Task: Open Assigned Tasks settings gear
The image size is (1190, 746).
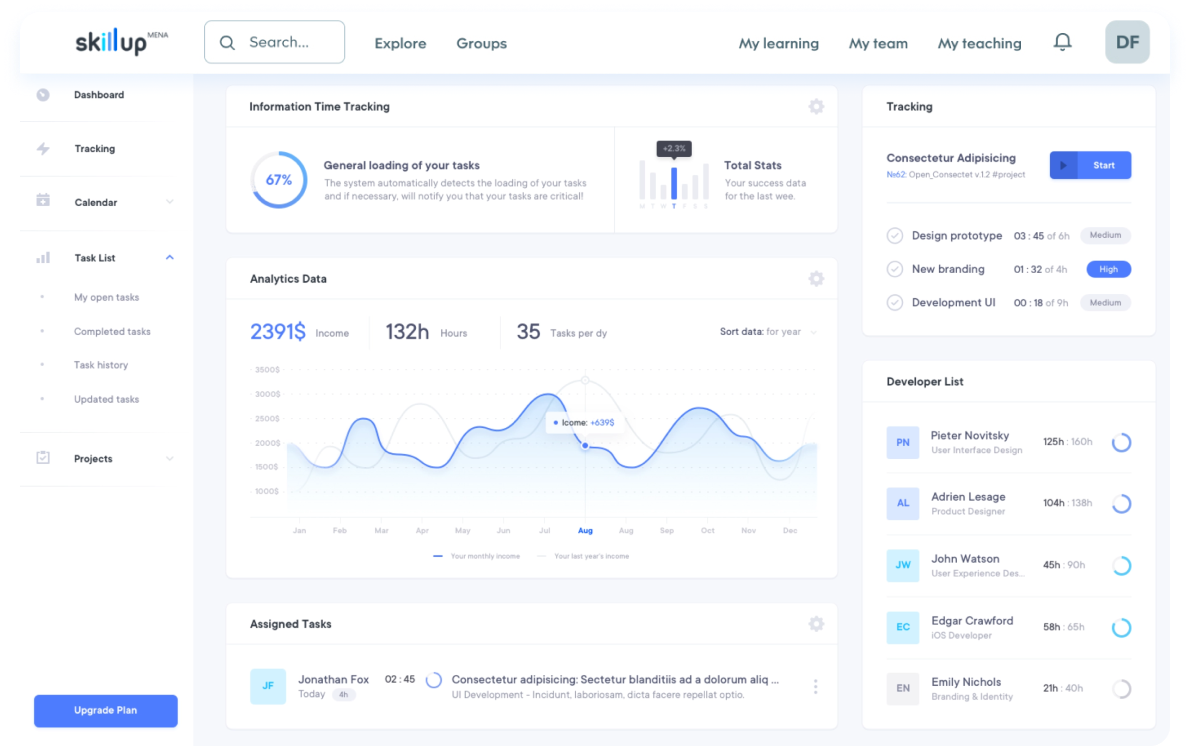Action: pos(816,623)
